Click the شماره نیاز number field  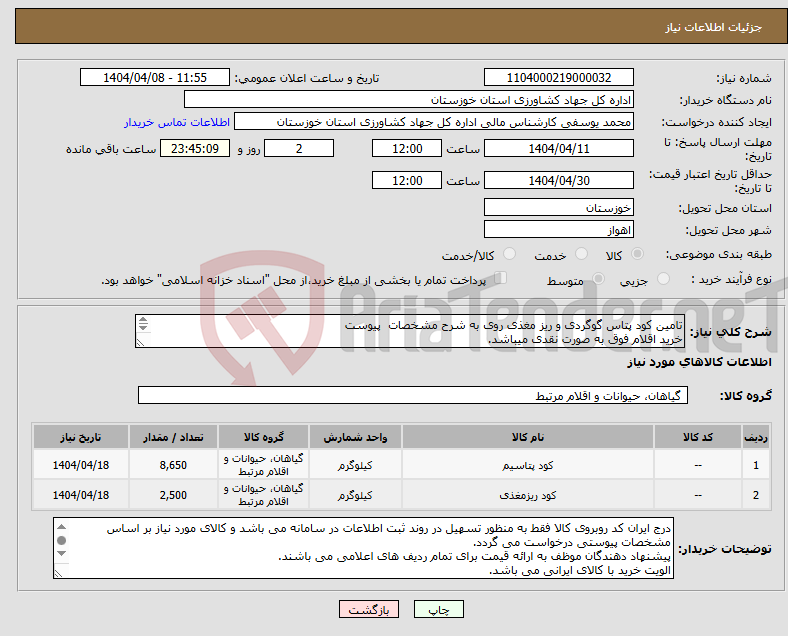click(558, 77)
